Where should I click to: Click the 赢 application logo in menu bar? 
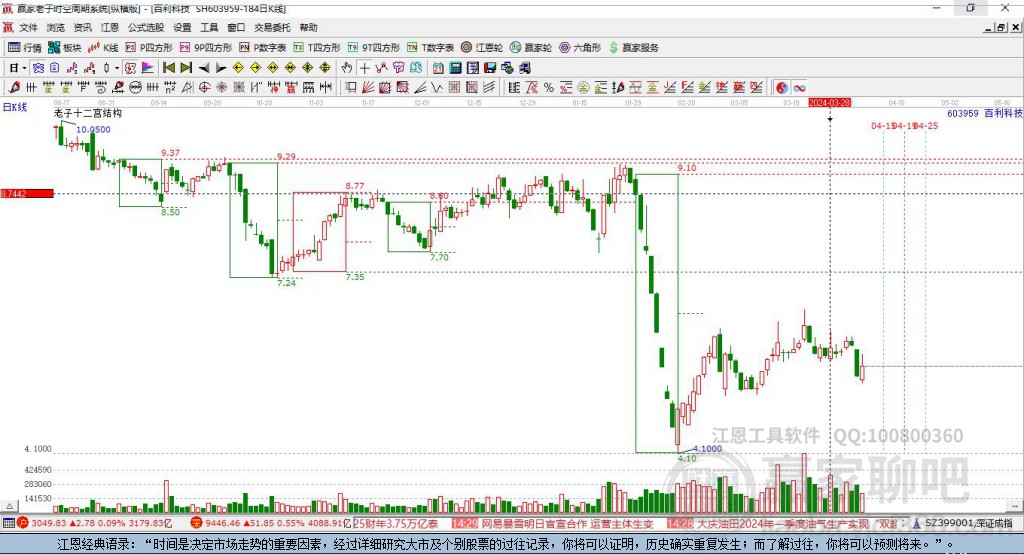(7, 27)
